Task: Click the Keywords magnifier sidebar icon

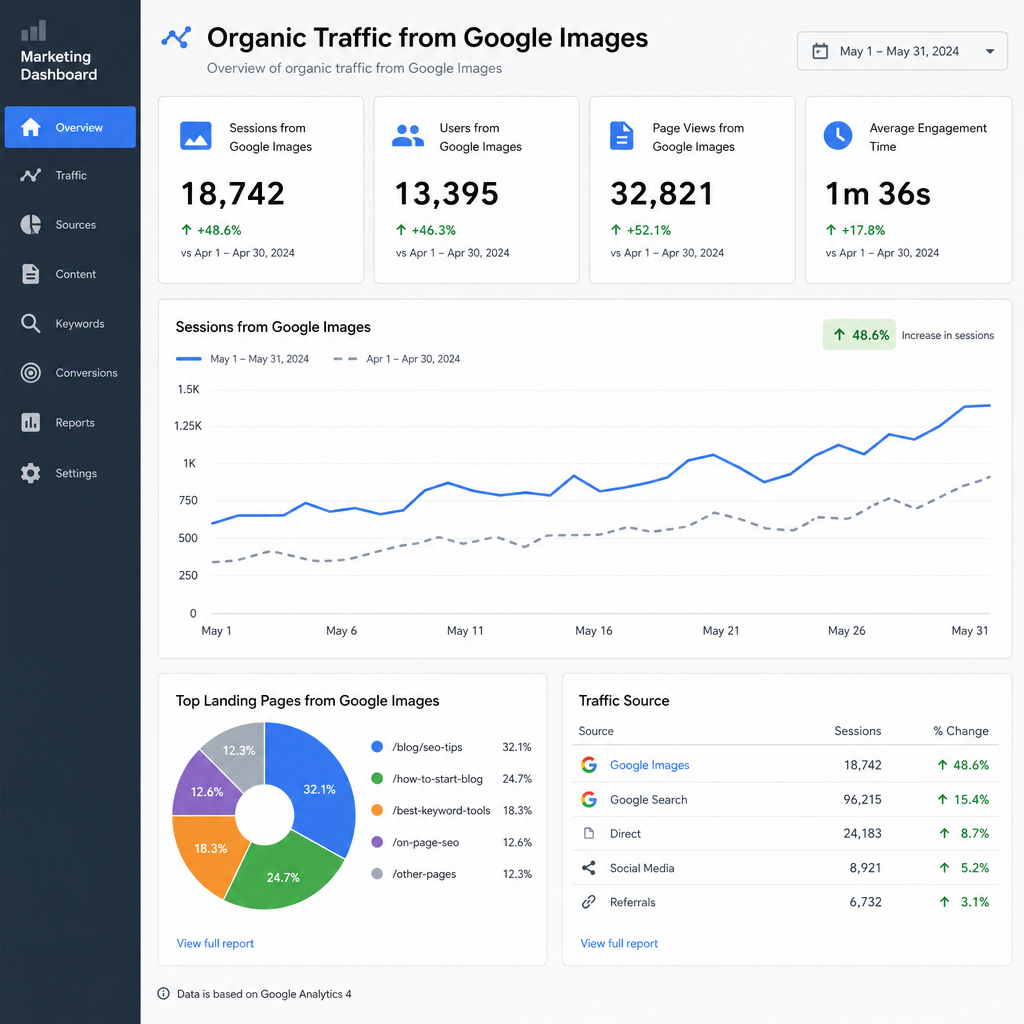Action: (31, 323)
